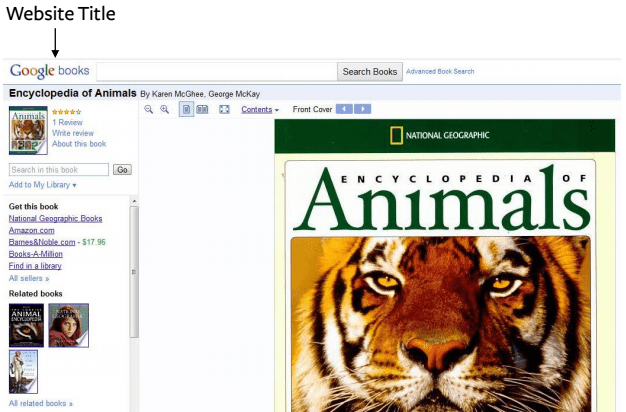Toggle fullscreen reading mode

click(x=224, y=109)
